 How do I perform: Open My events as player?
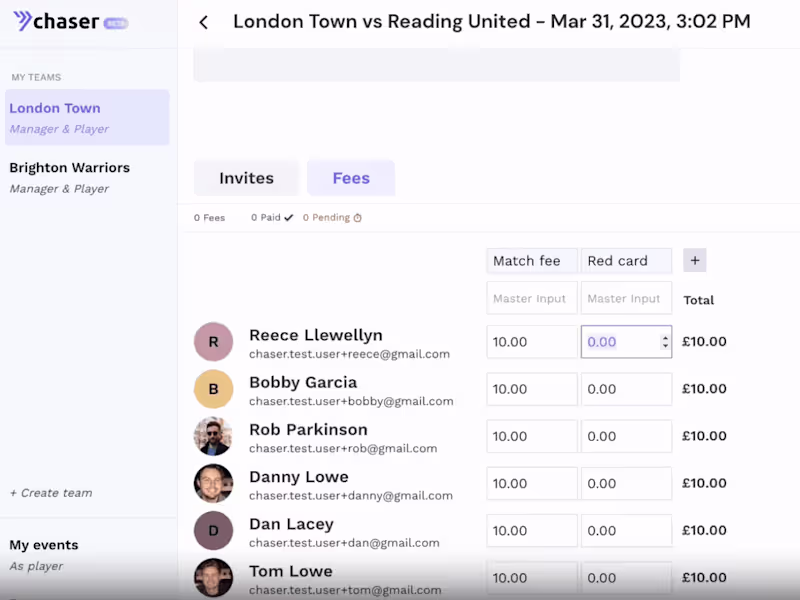(x=44, y=555)
